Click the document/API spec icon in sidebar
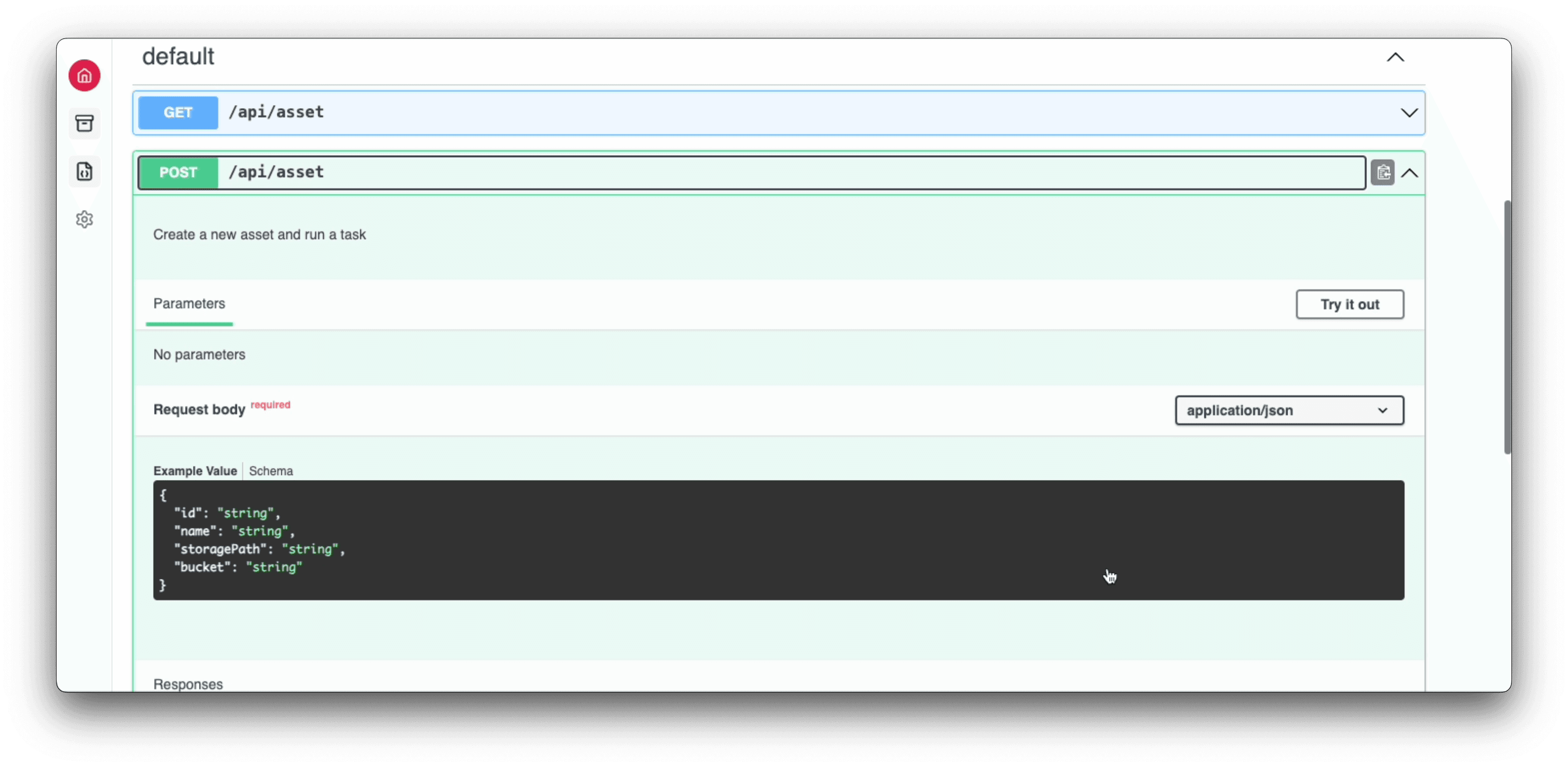Viewport: 1568px width, 767px height. [84, 170]
